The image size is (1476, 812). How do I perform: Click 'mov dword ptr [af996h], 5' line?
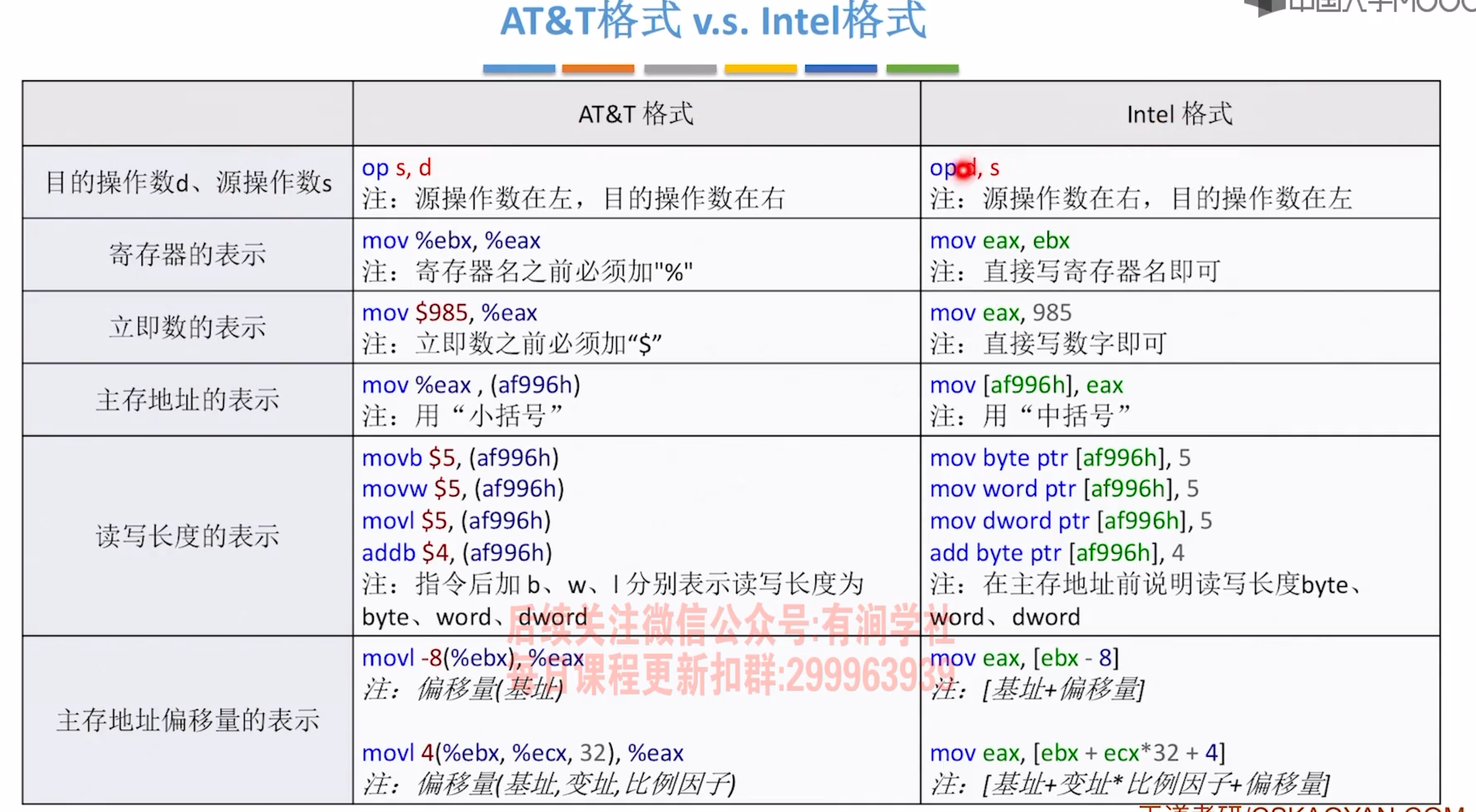point(1070,521)
